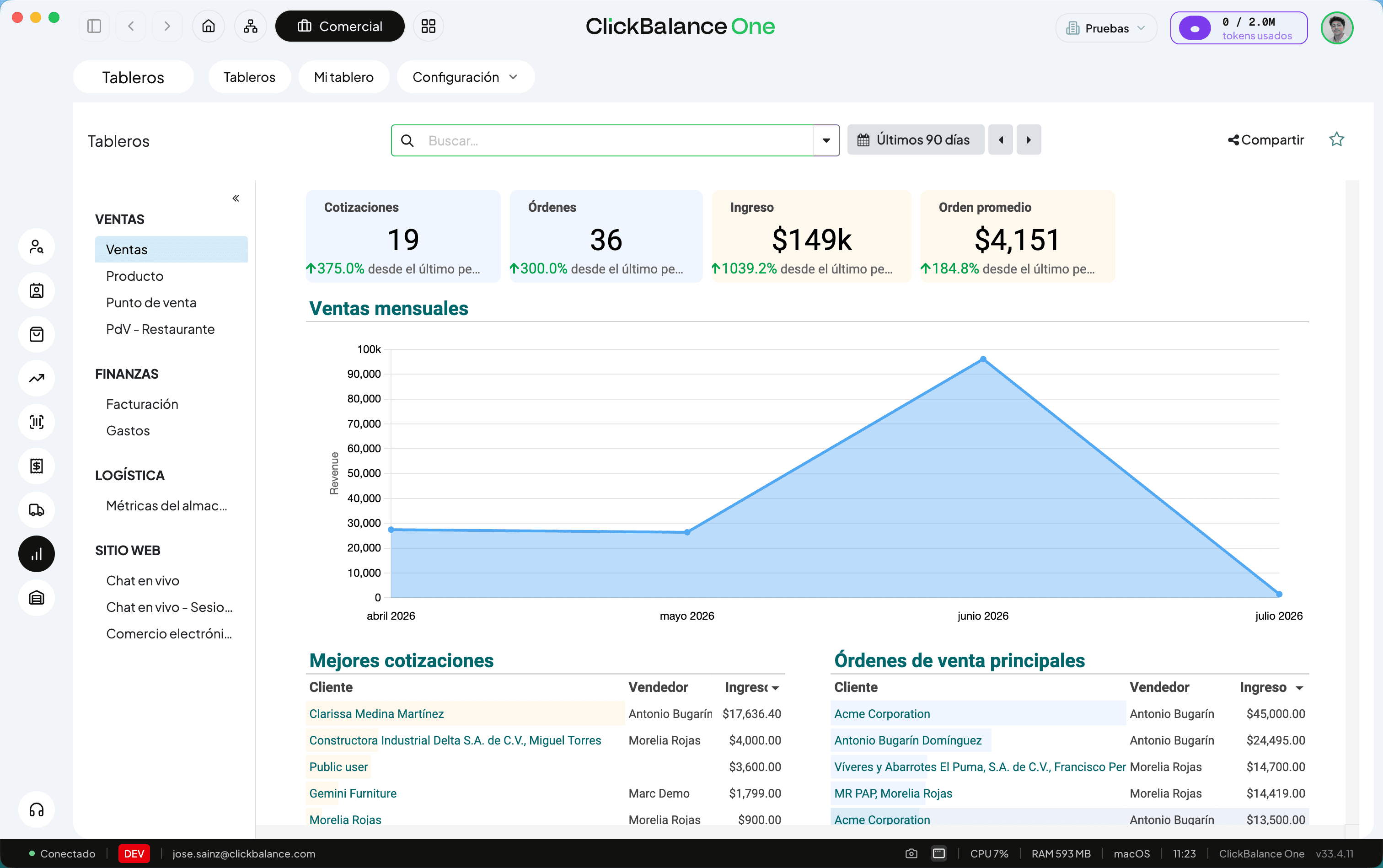Viewport: 1383px width, 868px height.
Task: Go back with the left arrow
Action: click(131, 27)
